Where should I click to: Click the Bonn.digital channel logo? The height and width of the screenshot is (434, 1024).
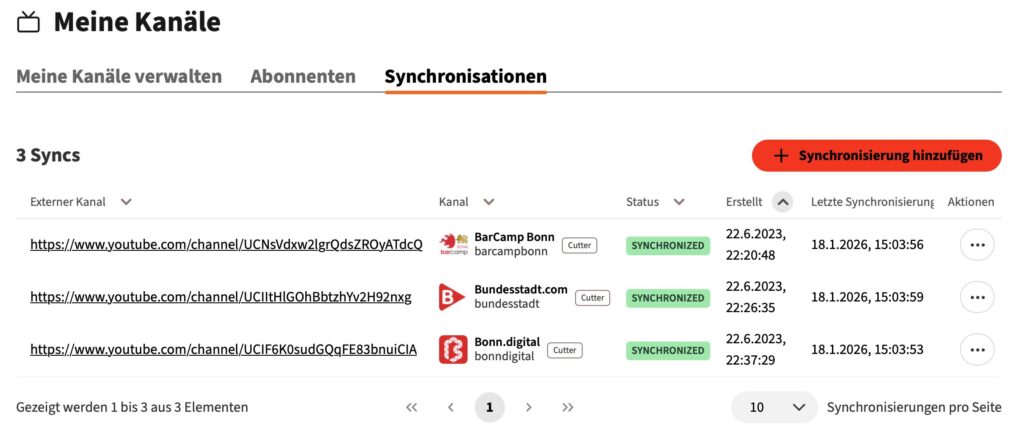point(452,350)
